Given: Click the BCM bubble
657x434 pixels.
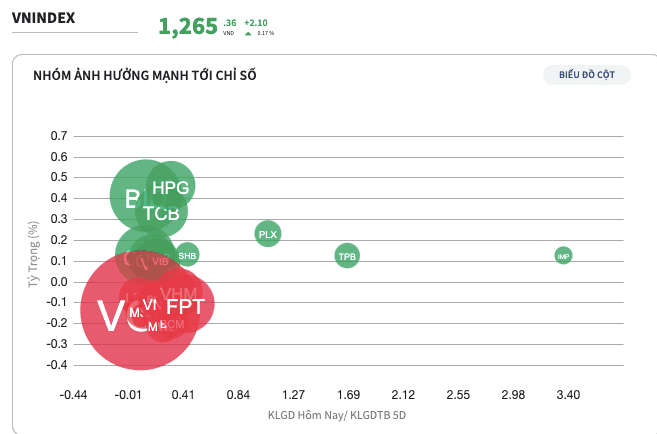Looking at the screenshot, I should pyautogui.click(x=174, y=324).
